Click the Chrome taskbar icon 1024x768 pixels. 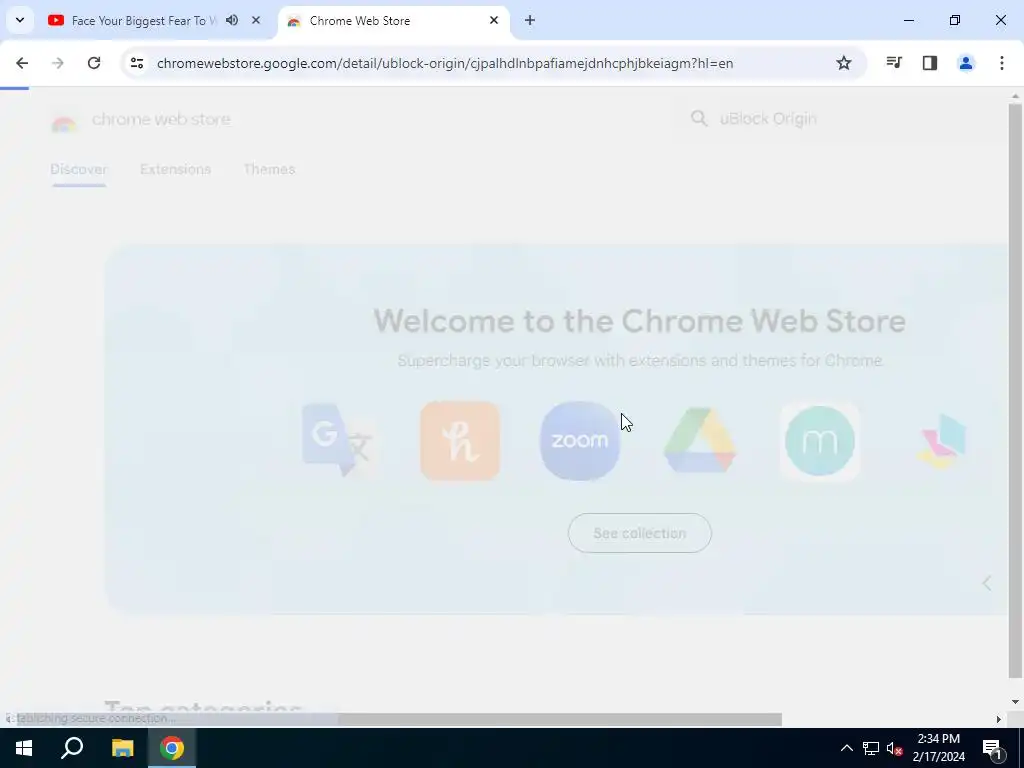pos(172,748)
